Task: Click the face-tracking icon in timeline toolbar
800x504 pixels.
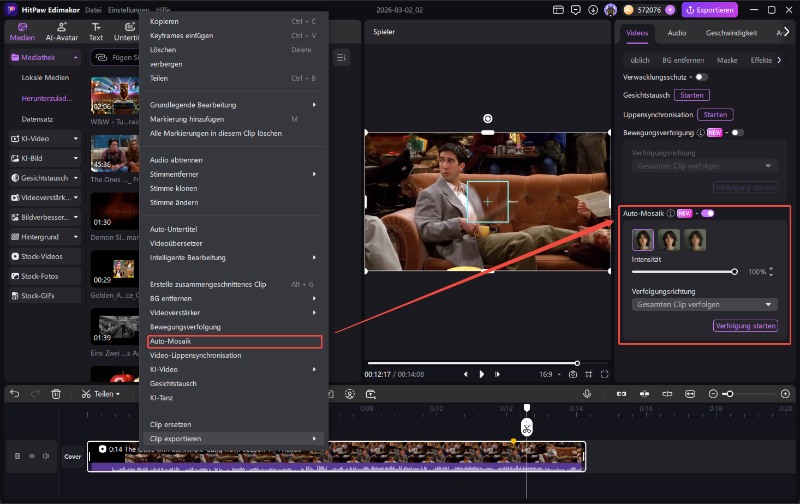Action: coord(349,394)
